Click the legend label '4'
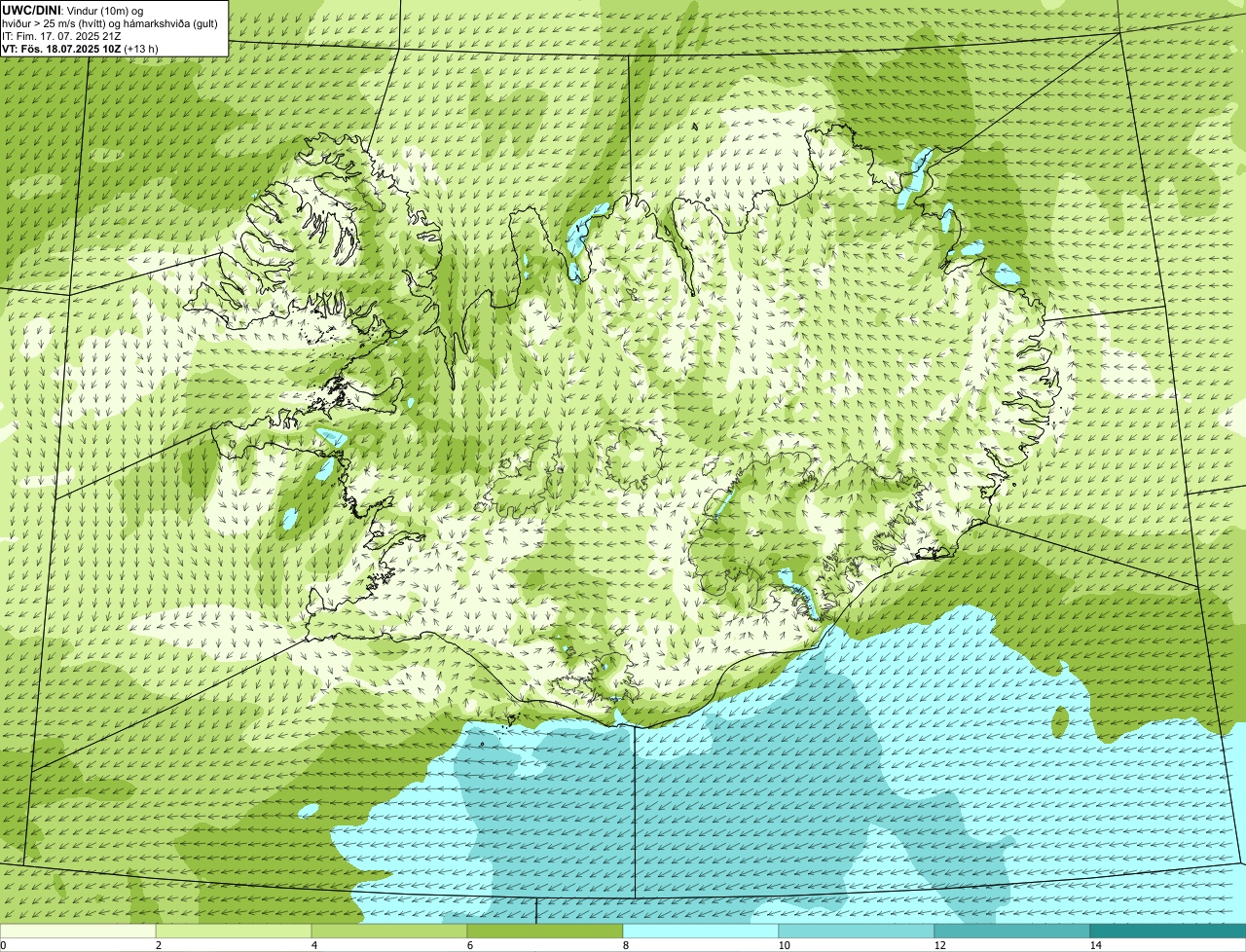 [x=313, y=945]
